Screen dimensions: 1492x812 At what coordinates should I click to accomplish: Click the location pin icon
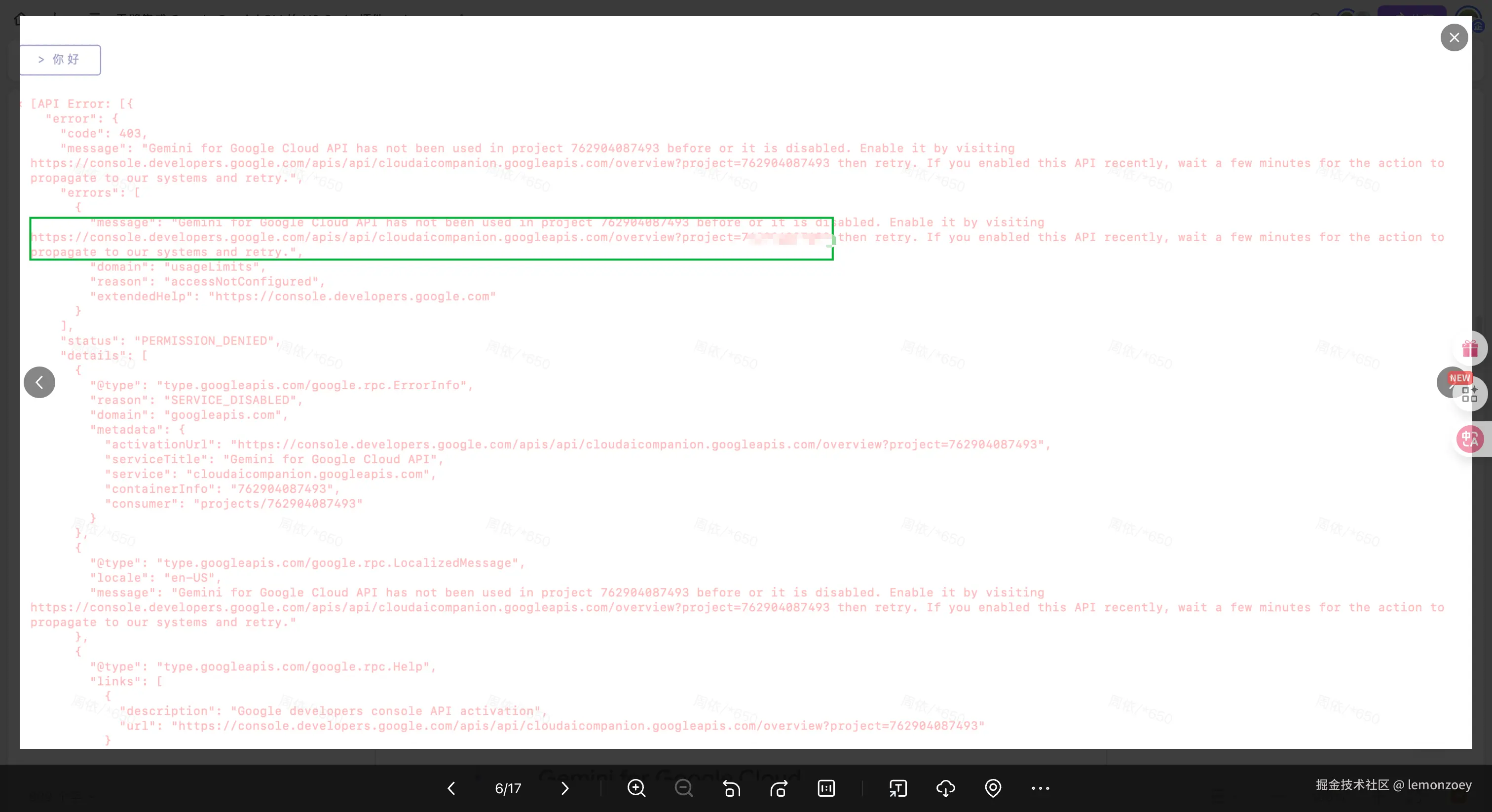(x=993, y=788)
